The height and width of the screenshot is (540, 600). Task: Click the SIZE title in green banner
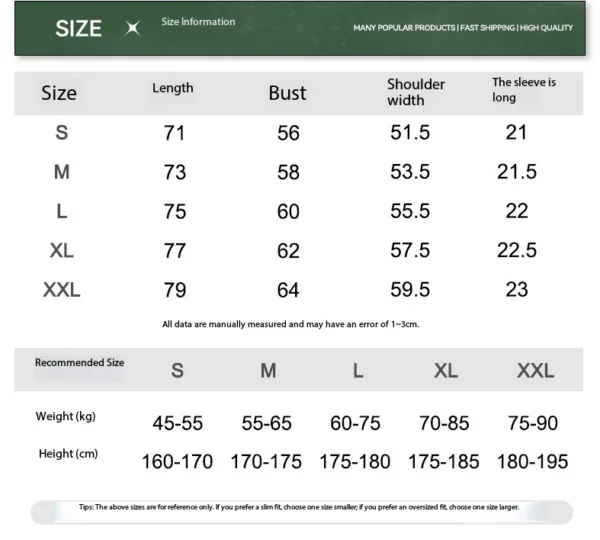click(x=78, y=28)
